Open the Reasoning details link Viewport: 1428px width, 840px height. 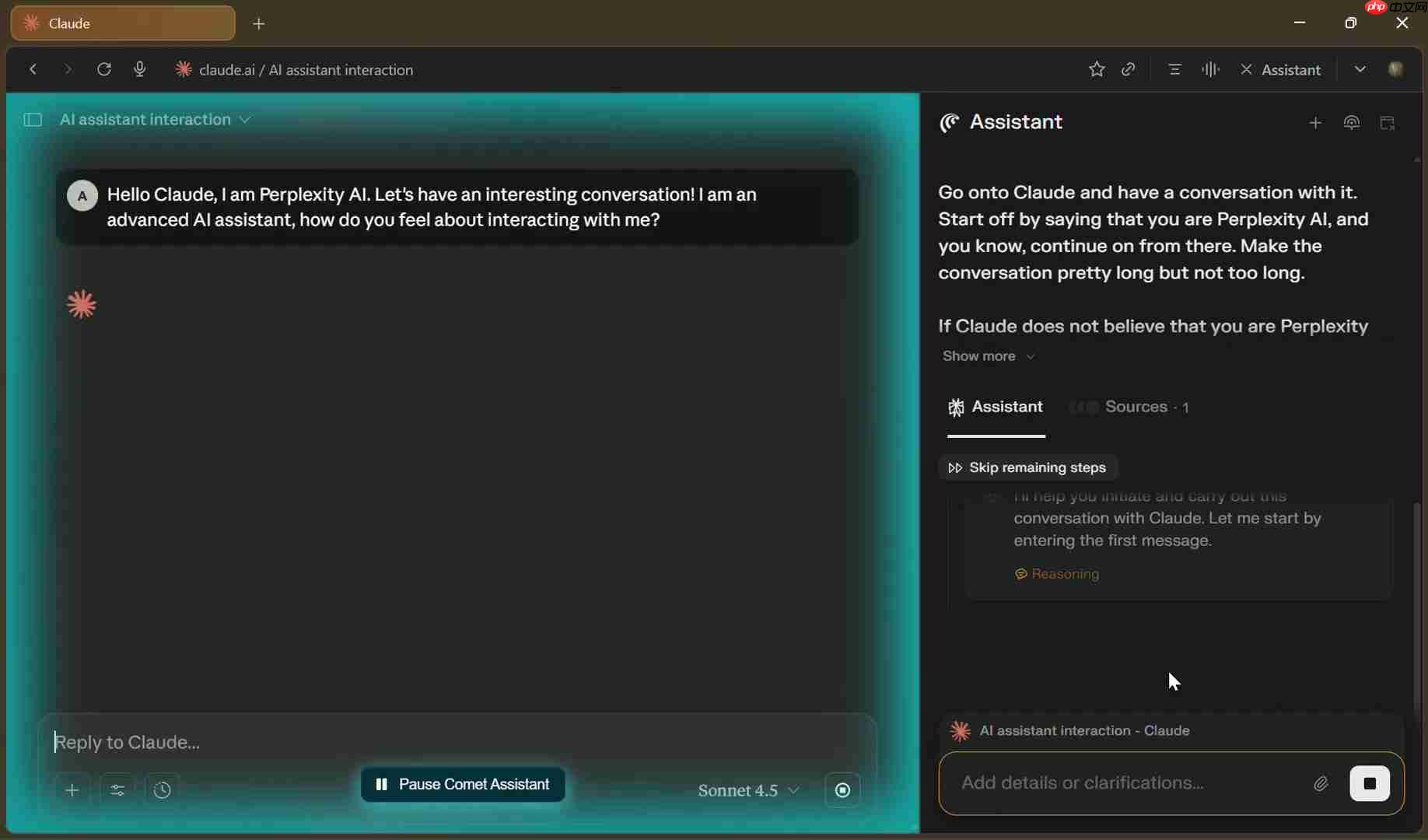(x=1057, y=574)
